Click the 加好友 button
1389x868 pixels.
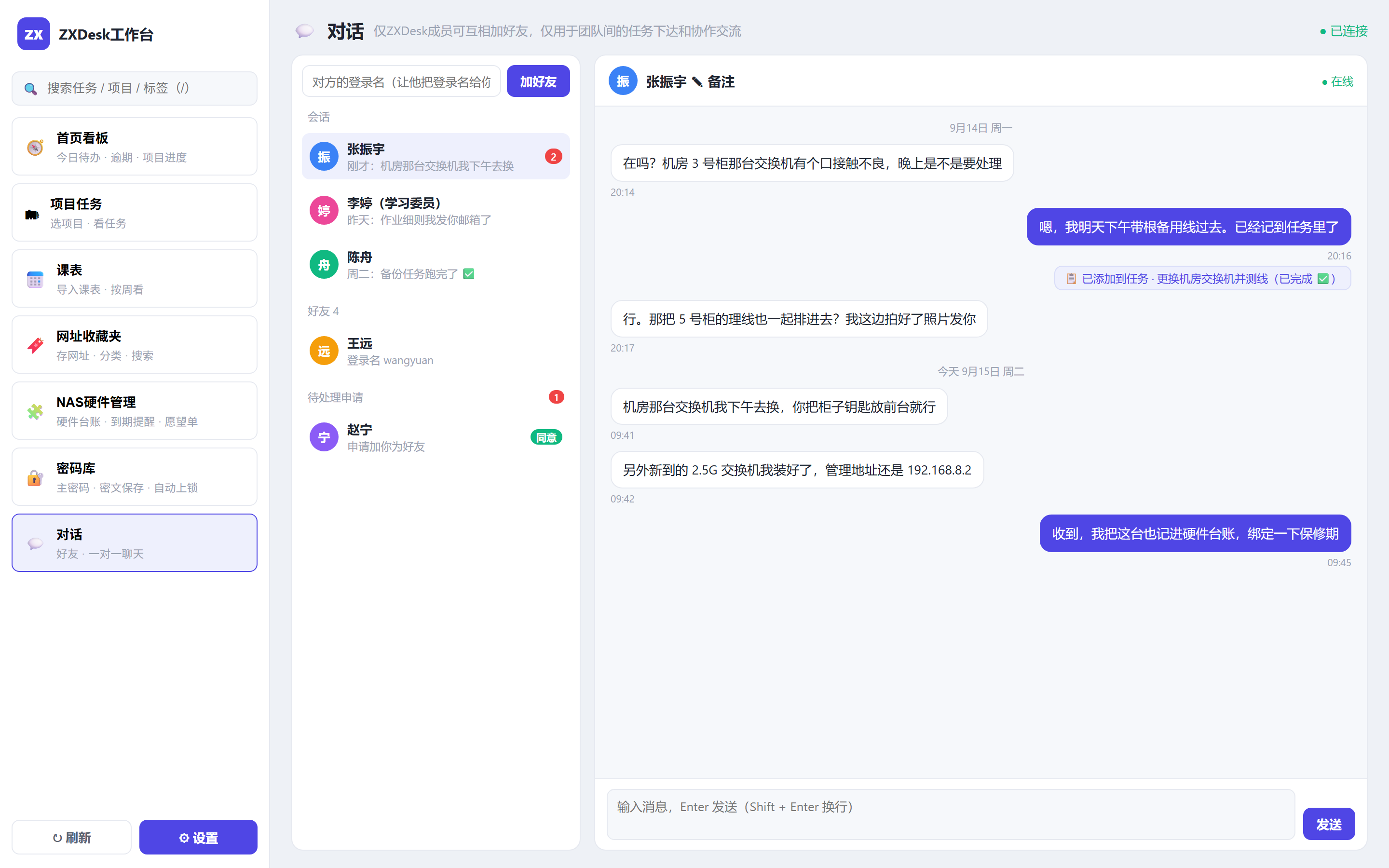[538, 81]
